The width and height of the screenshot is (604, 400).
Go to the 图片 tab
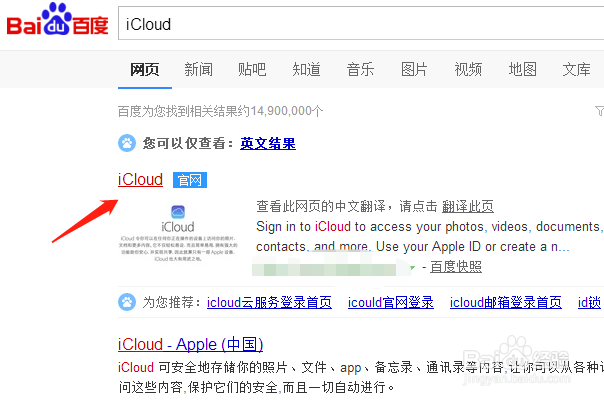[414, 69]
